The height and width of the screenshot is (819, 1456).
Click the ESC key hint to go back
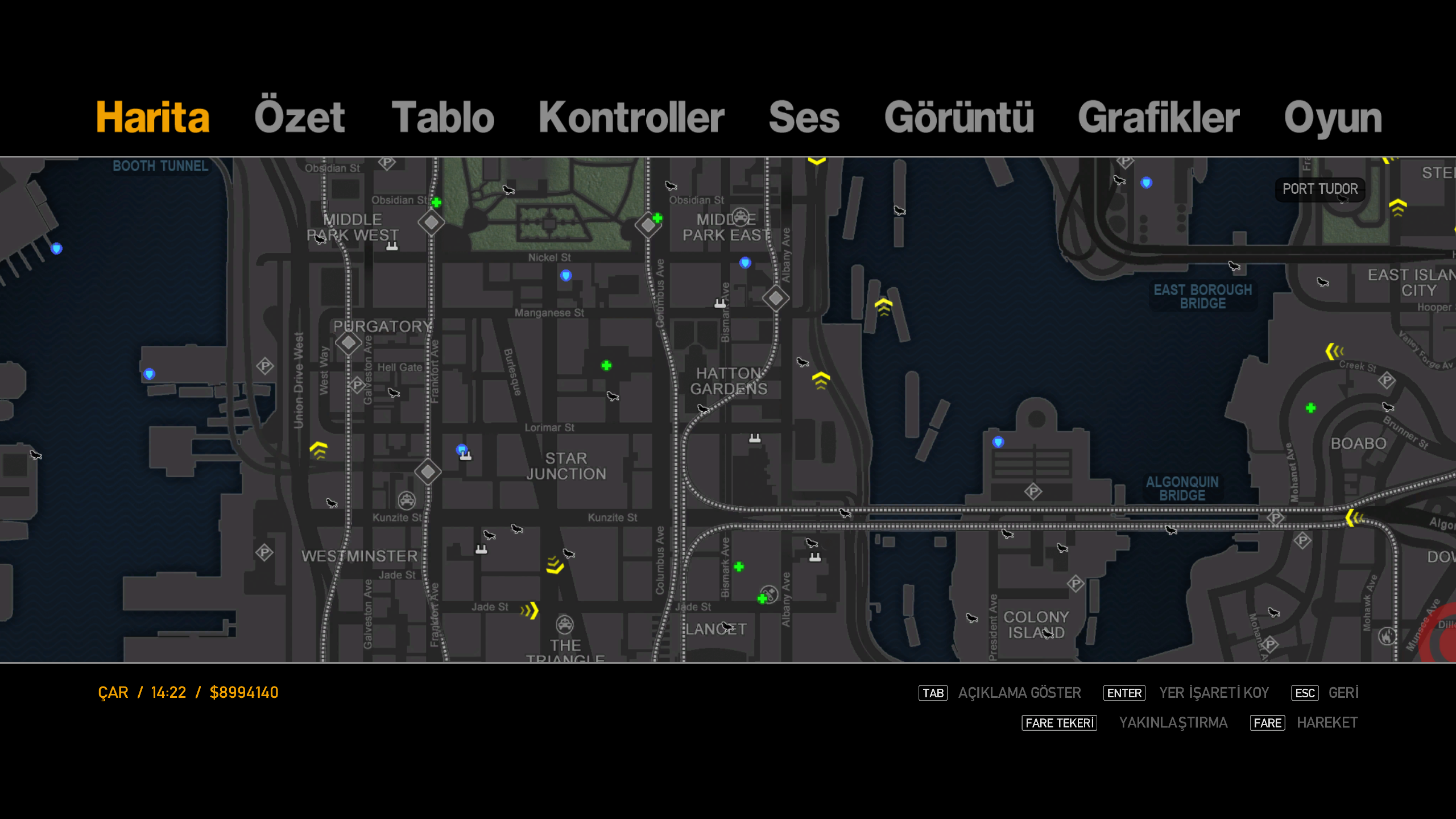(1305, 693)
